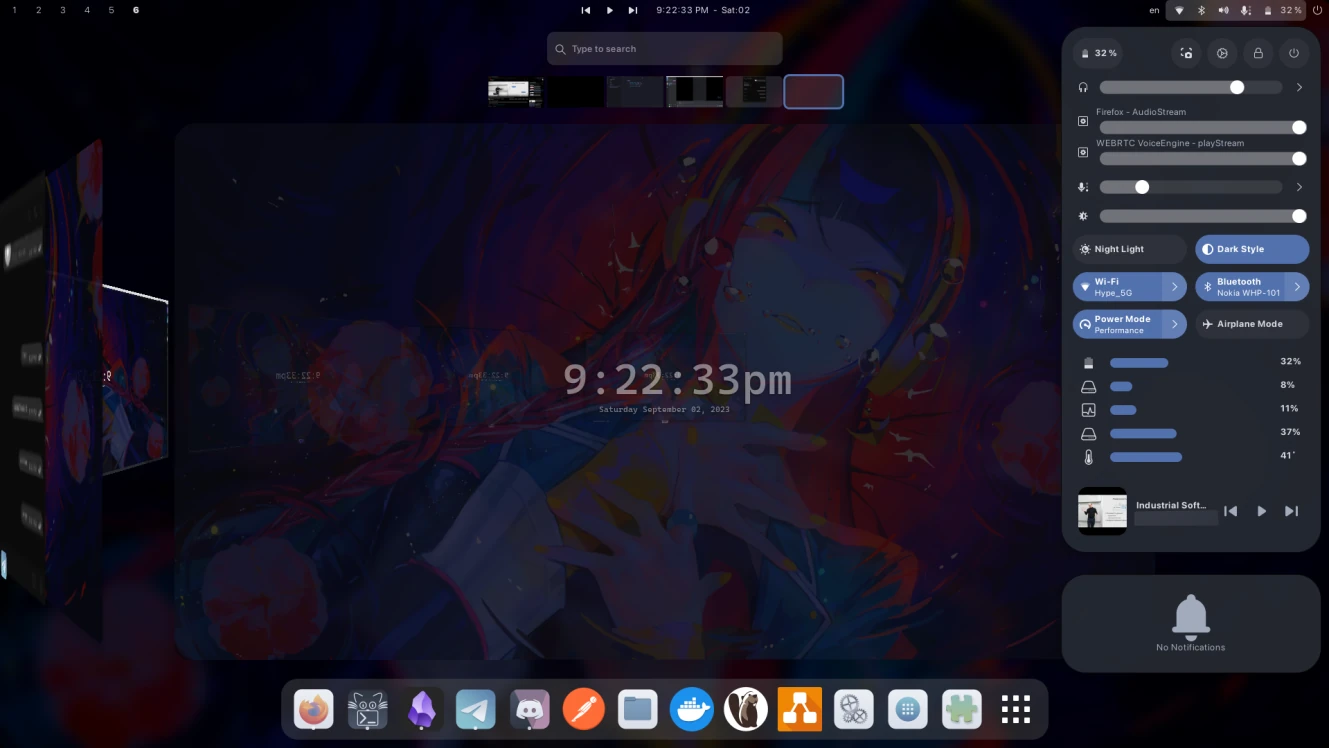Switch to workspace 1 in top bar
Screen dimensions: 1329x748
[14, 10]
